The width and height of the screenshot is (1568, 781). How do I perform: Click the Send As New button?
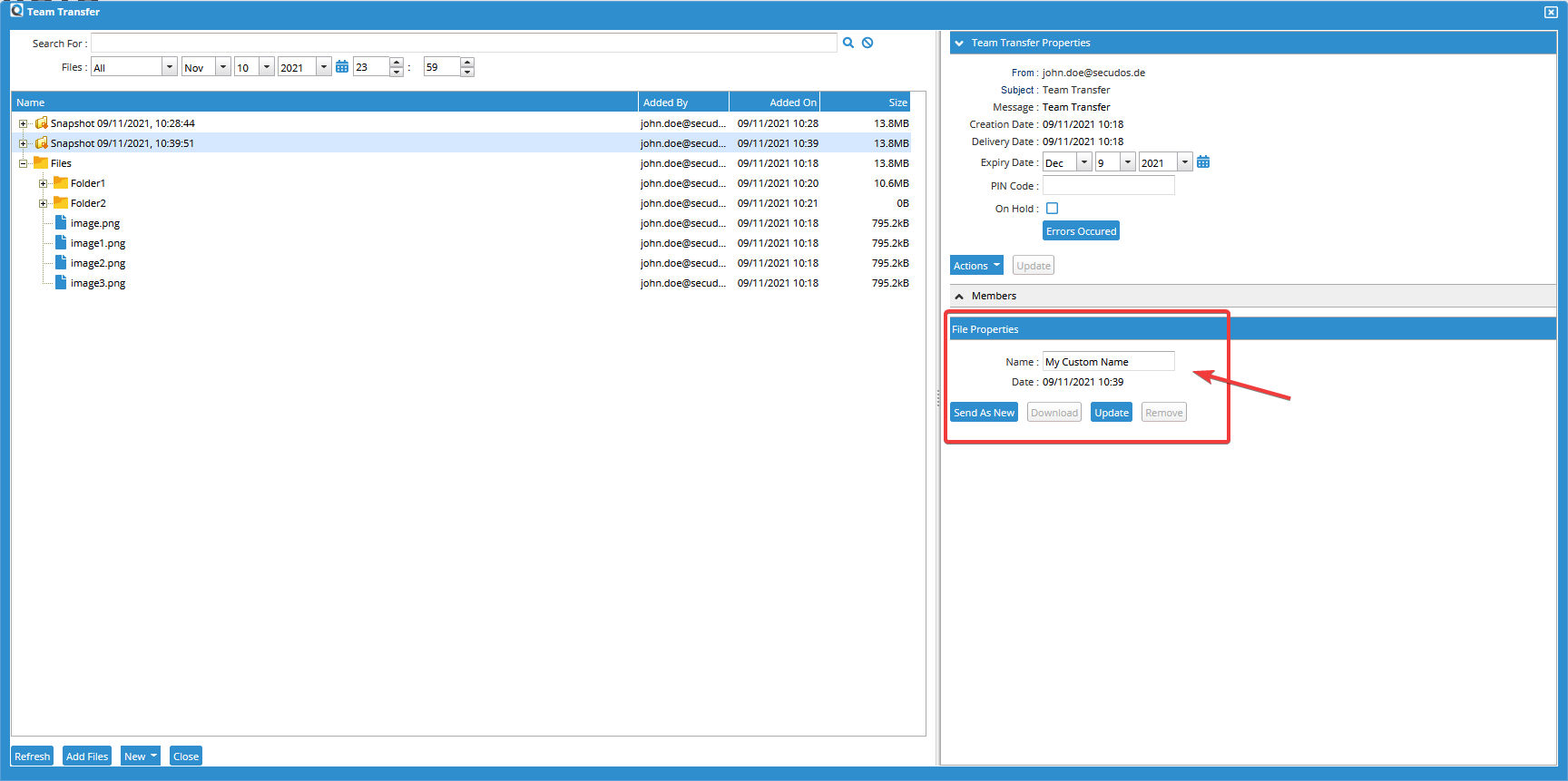click(x=984, y=413)
